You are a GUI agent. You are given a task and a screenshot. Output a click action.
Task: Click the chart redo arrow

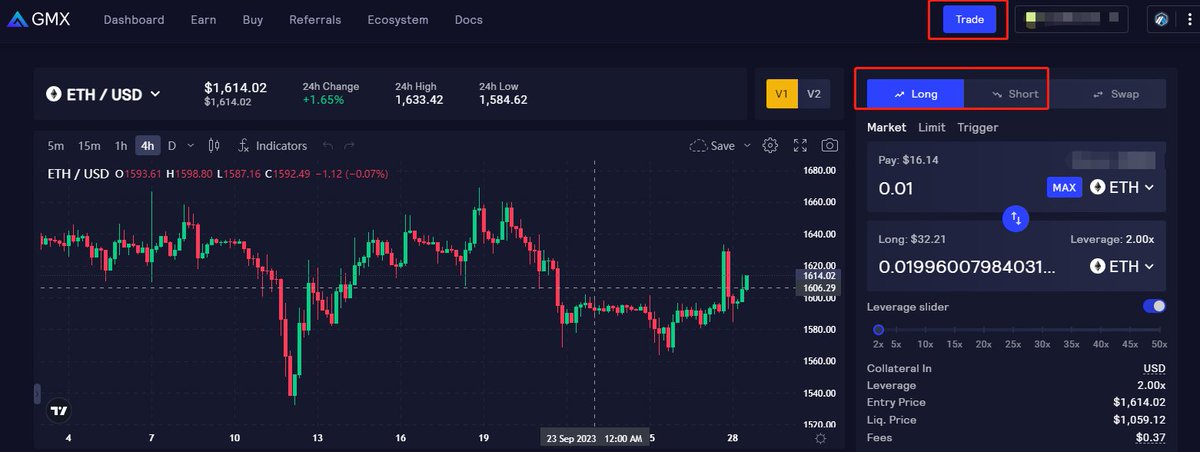tap(351, 146)
